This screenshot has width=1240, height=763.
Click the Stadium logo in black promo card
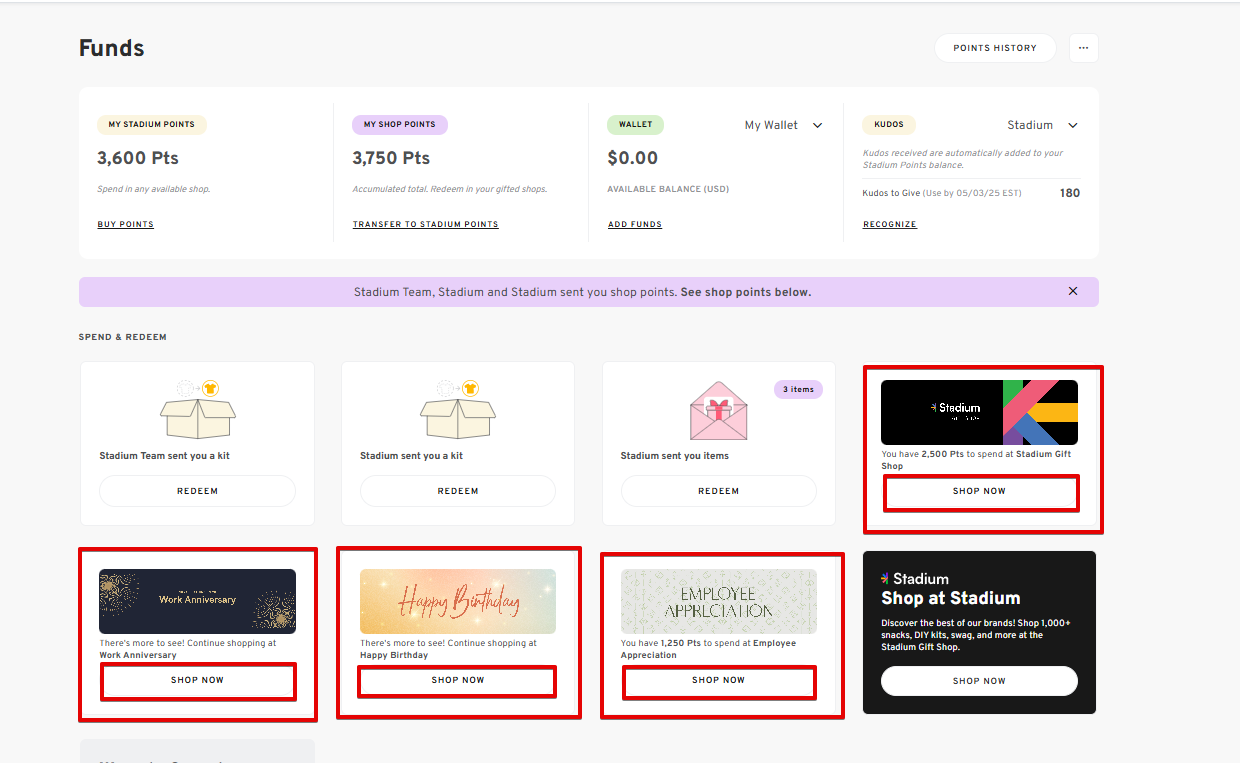[x=914, y=578]
